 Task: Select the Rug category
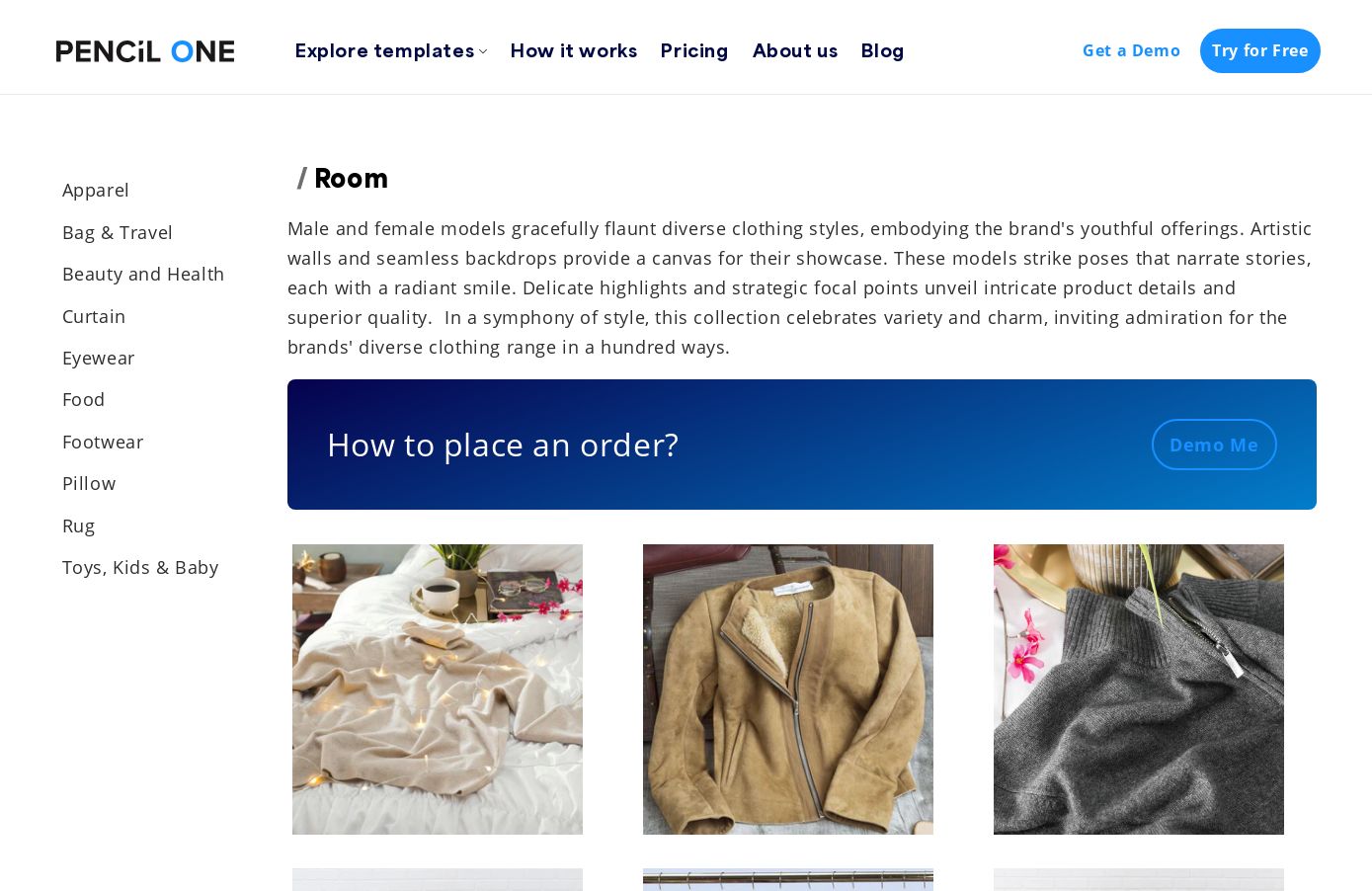tap(79, 526)
